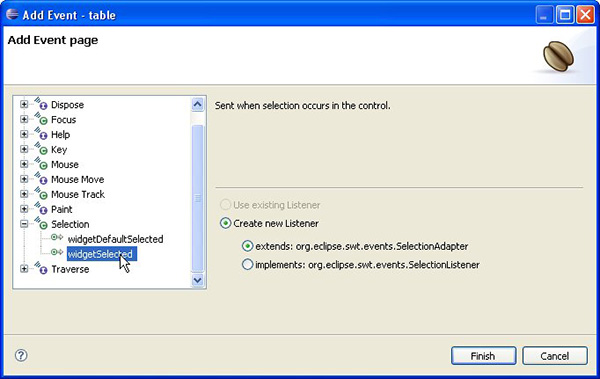
Task: Expand the Mouse tree node
Action: pyautogui.click(x=24, y=164)
